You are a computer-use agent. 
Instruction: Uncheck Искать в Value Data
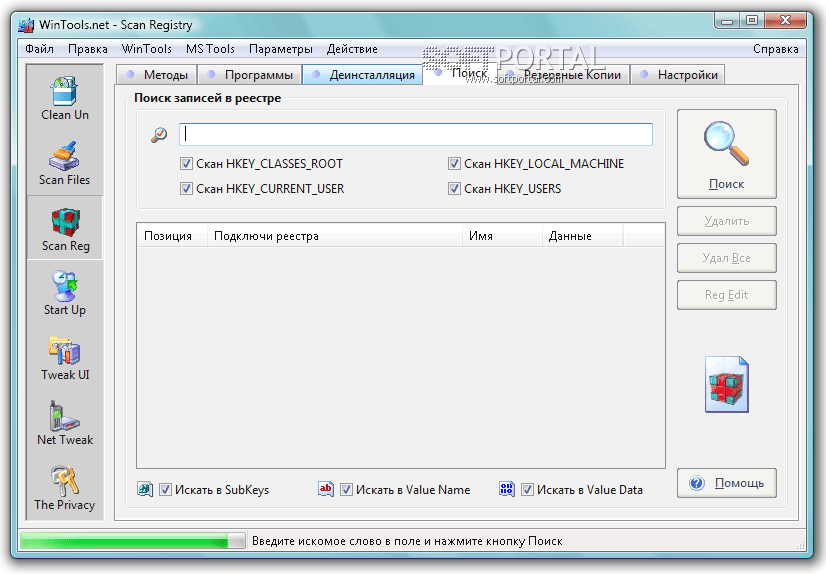point(527,490)
